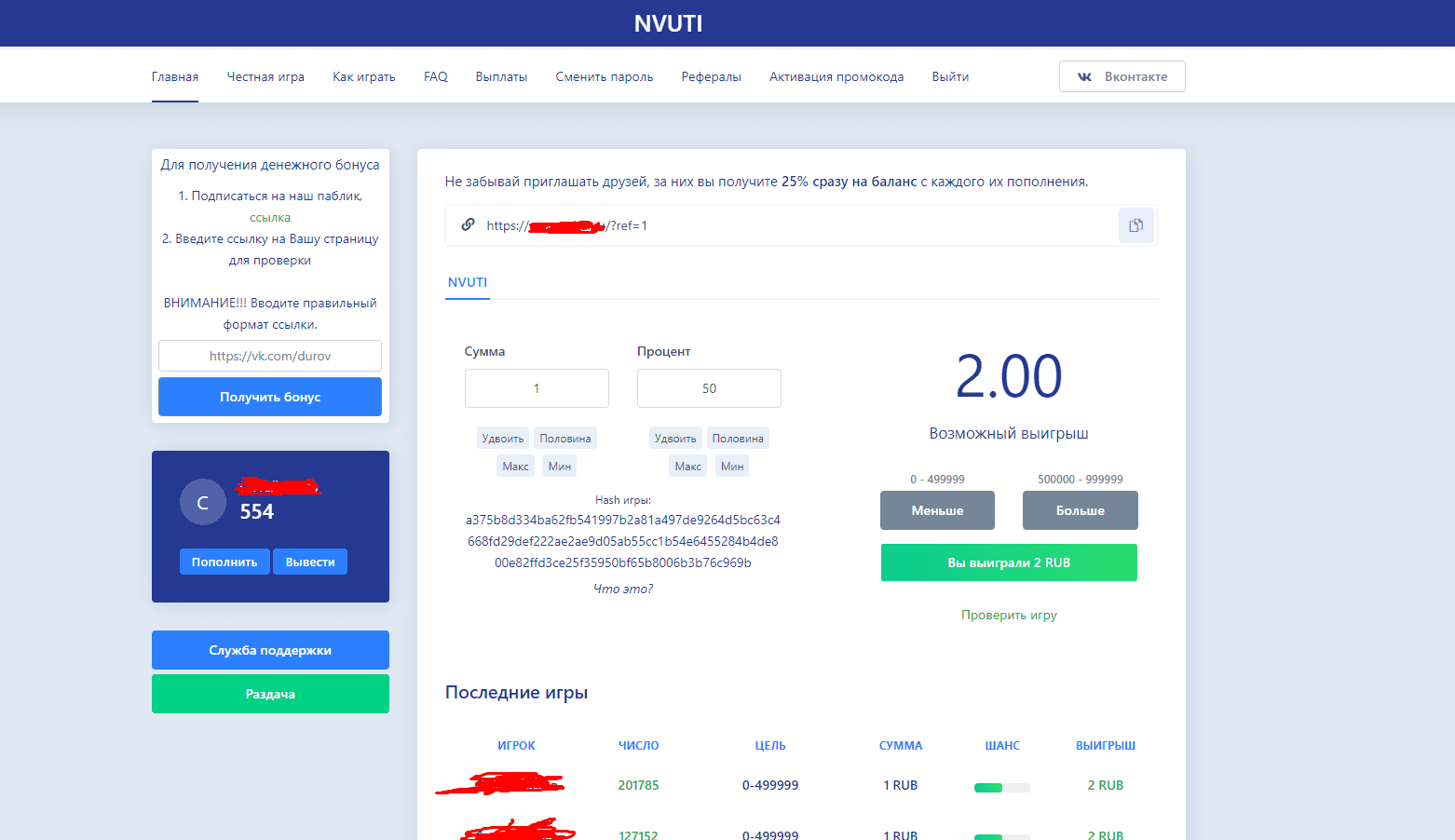Image resolution: width=1455 pixels, height=840 pixels.
Task: Open Активация промокода in navigation
Action: tap(836, 76)
